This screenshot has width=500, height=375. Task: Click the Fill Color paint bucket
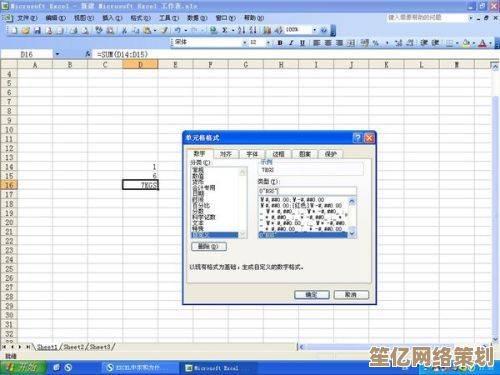pyautogui.click(x=466, y=43)
